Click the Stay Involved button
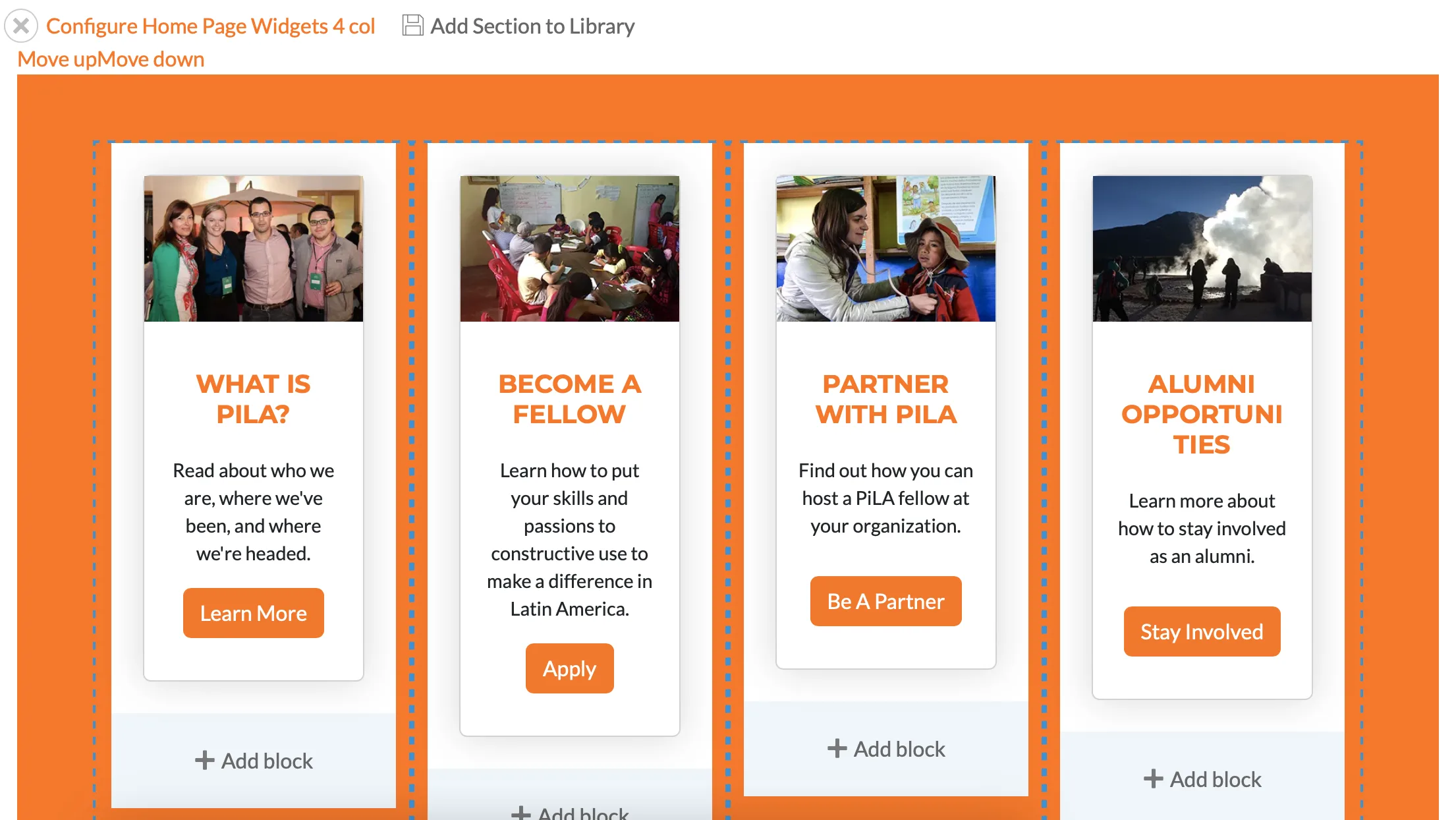 coord(1202,631)
